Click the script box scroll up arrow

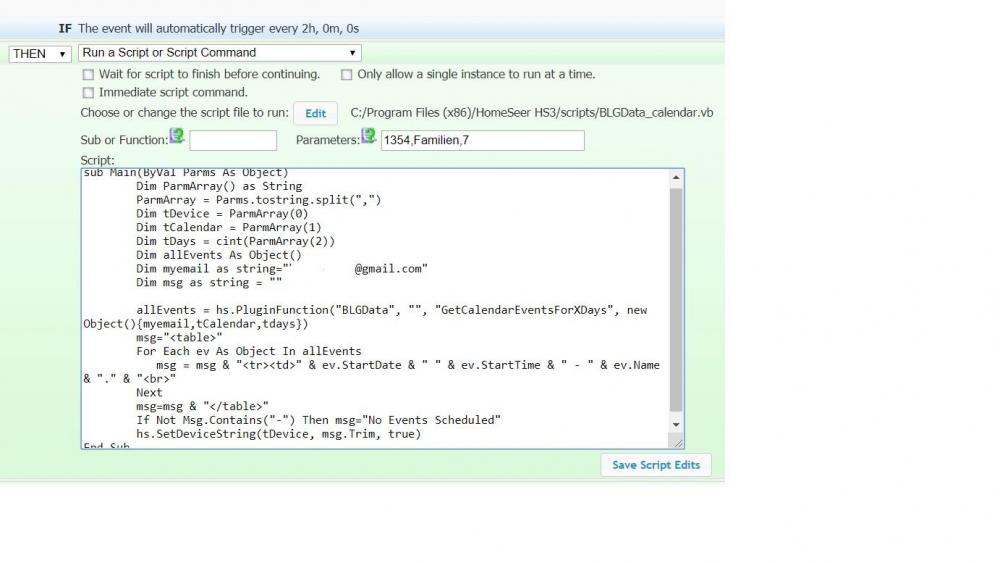point(677,178)
